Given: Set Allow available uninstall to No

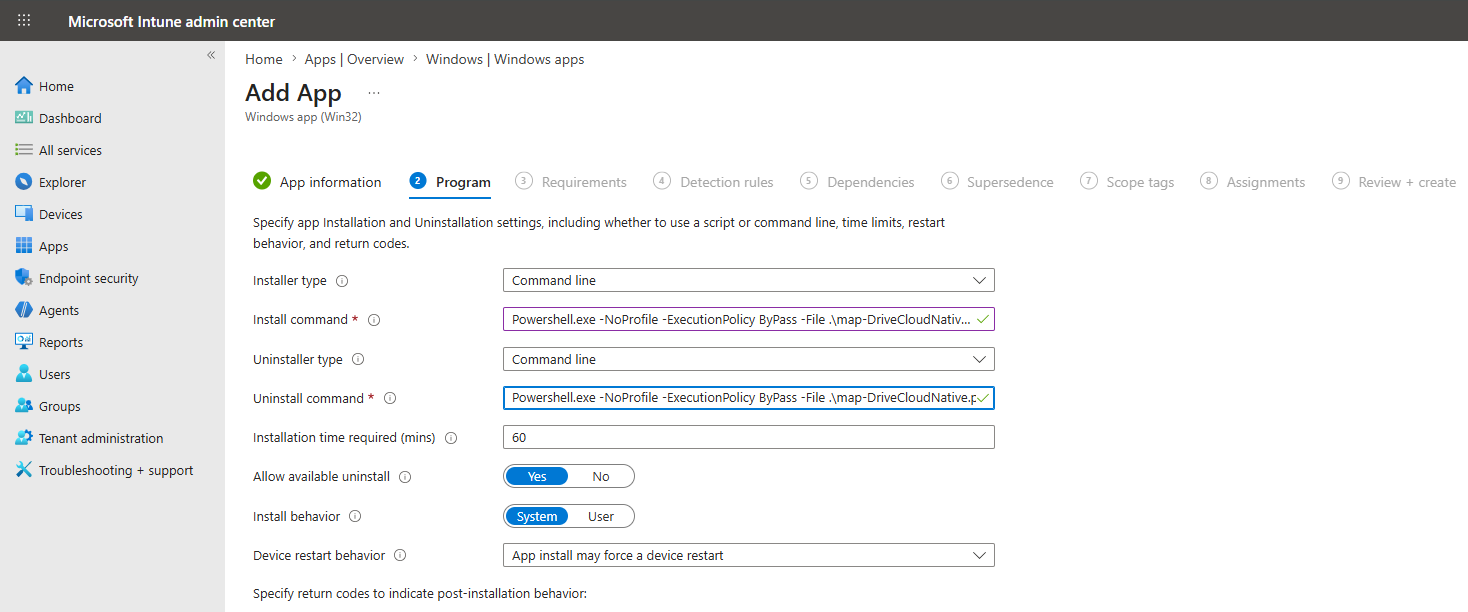Looking at the screenshot, I should [x=601, y=476].
